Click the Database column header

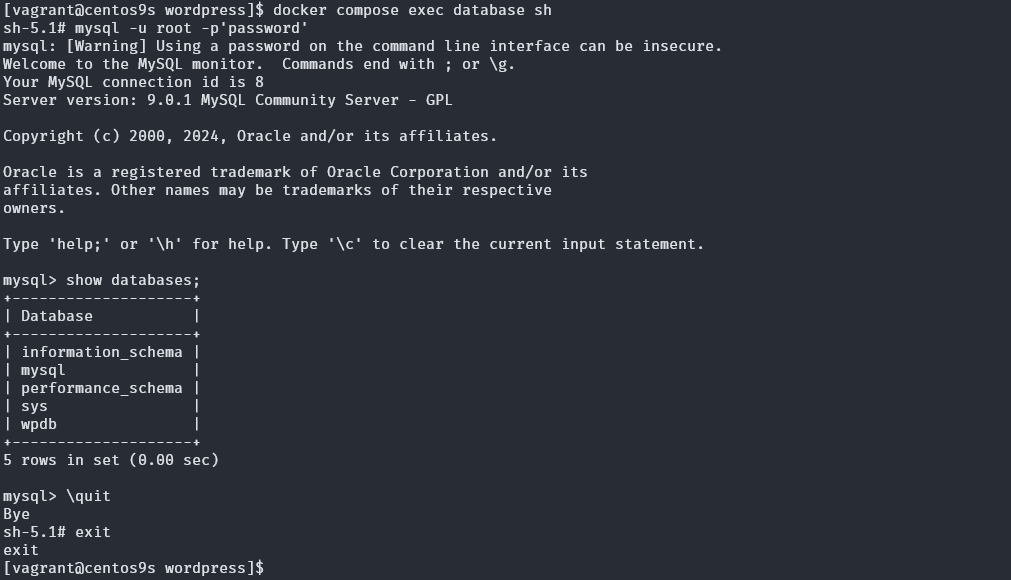pos(56,316)
